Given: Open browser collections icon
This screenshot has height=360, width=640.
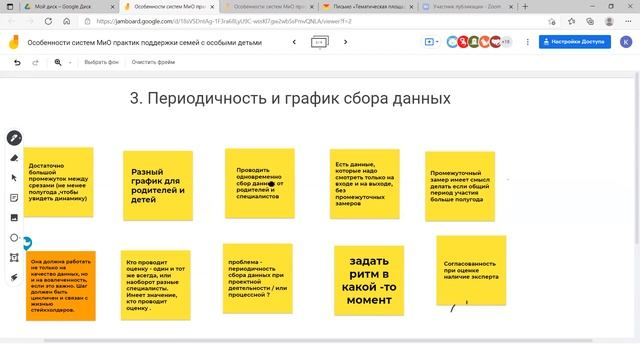Looking at the screenshot, I should (590, 22).
